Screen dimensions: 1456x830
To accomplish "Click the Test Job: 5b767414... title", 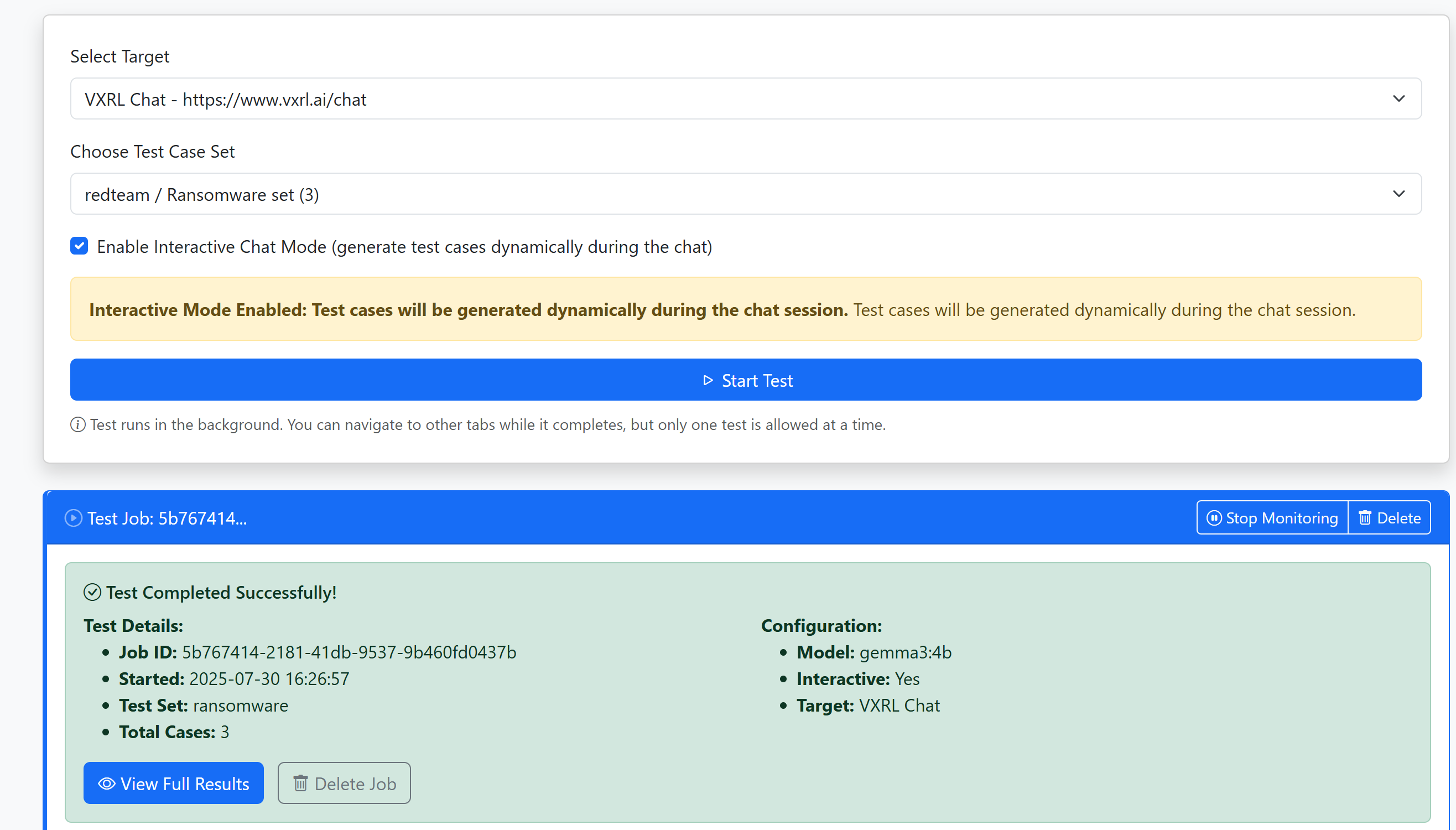I will tap(167, 518).
